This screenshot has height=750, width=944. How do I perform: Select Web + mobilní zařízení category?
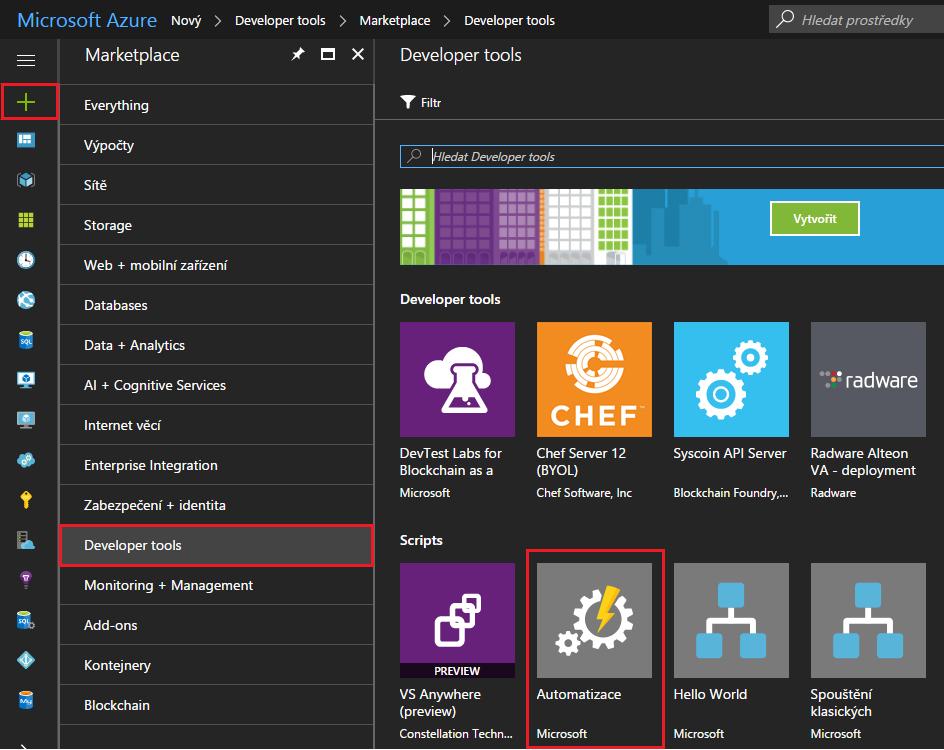217,265
